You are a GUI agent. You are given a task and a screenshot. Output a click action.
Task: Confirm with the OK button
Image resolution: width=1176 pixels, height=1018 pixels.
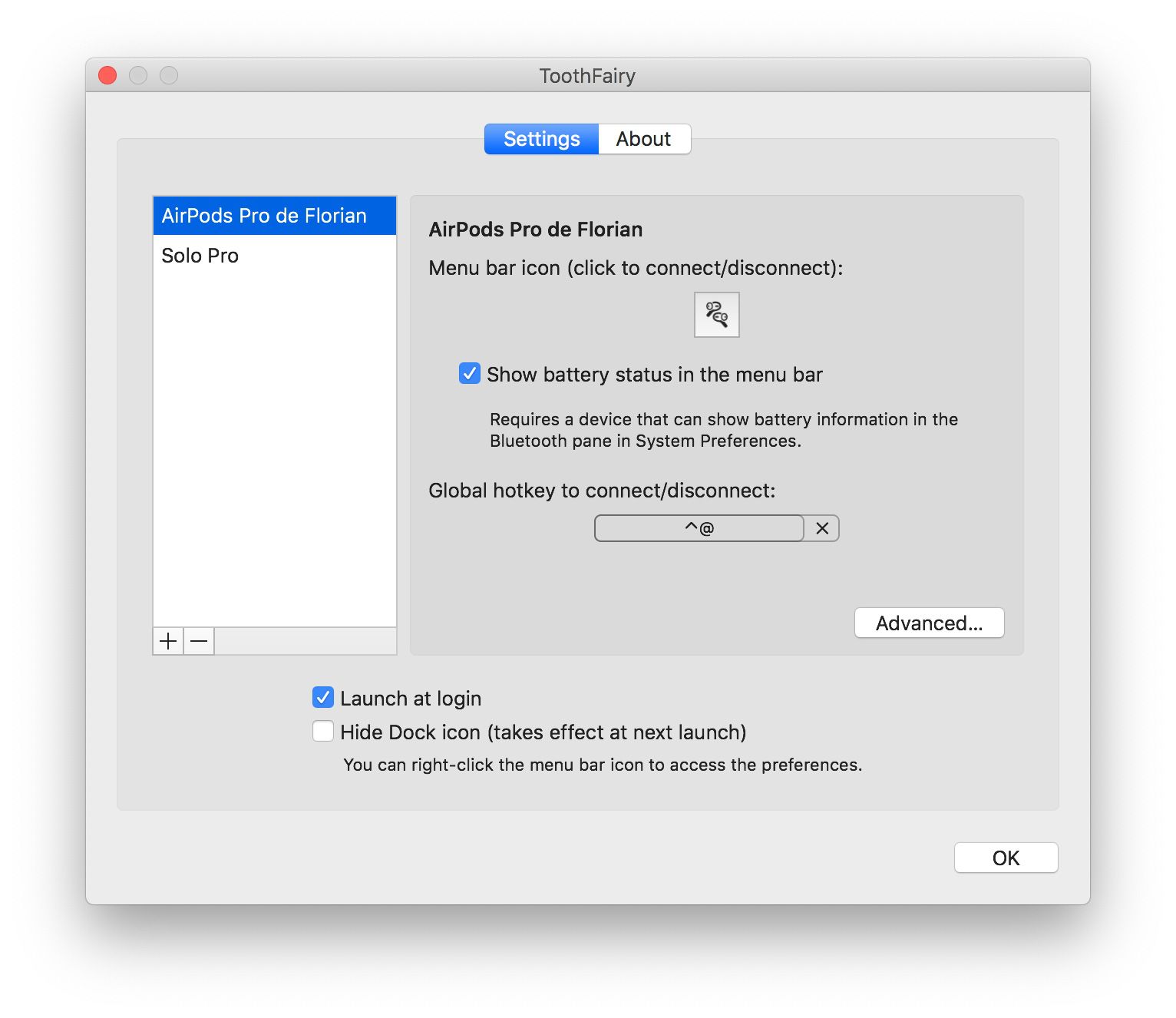[x=1006, y=858]
